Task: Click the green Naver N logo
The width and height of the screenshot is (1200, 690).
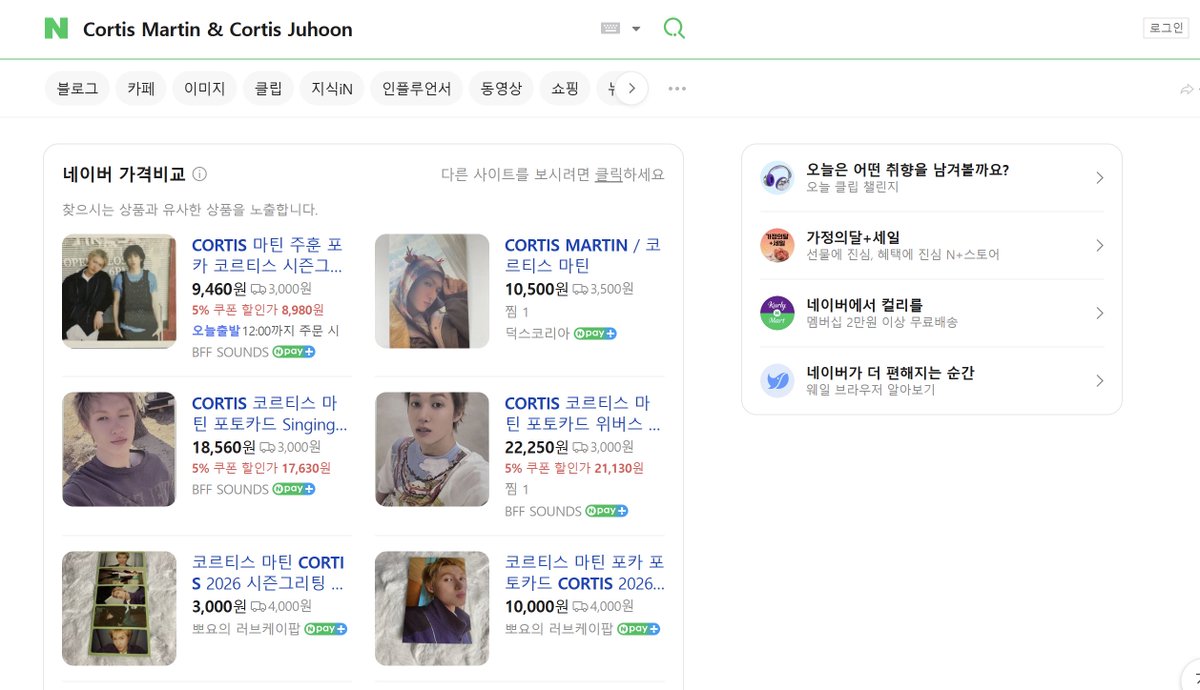Action: (56, 29)
